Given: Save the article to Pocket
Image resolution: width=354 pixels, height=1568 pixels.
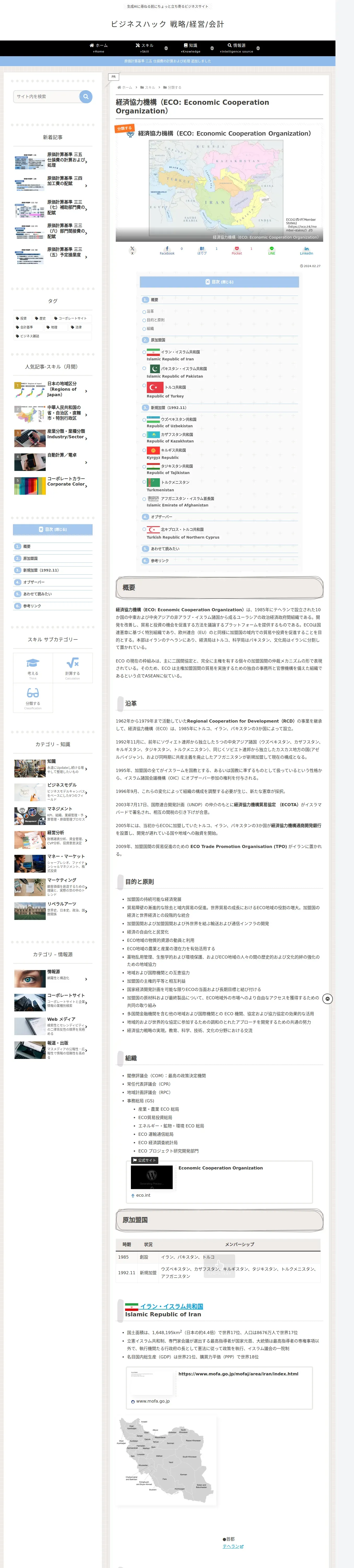Looking at the screenshot, I should (237, 250).
